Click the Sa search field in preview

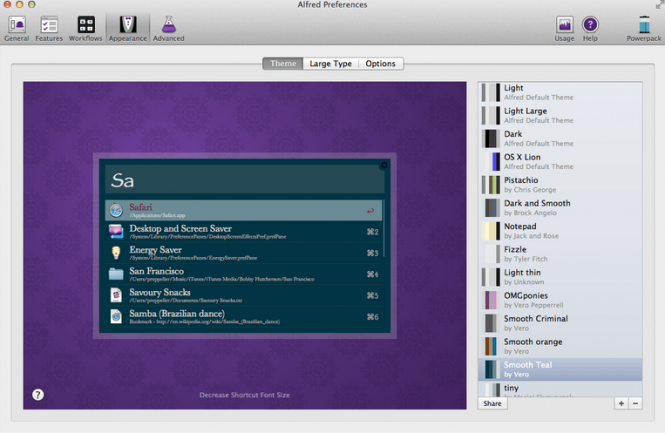pyautogui.click(x=244, y=180)
